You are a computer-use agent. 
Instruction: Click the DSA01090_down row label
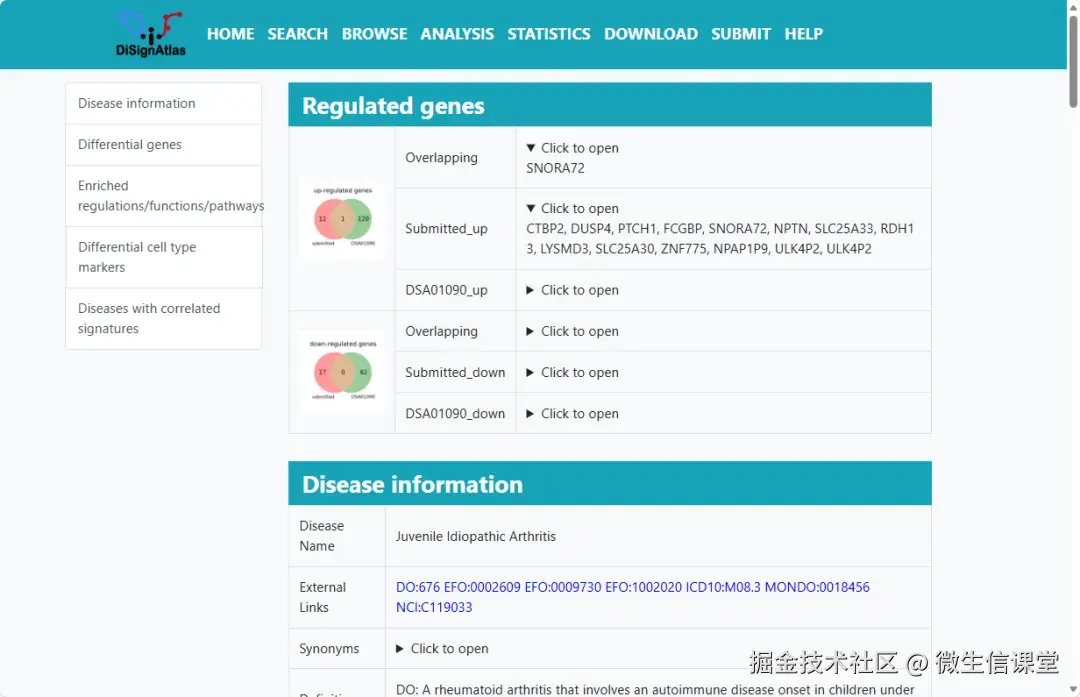455,414
